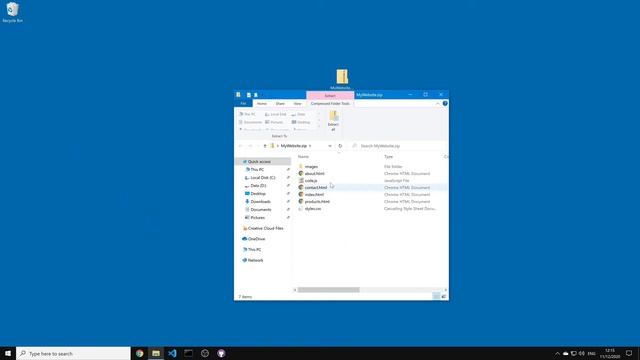Open the terminal app on the taskbar
The width and height of the screenshot is (640, 360).
tap(189, 353)
